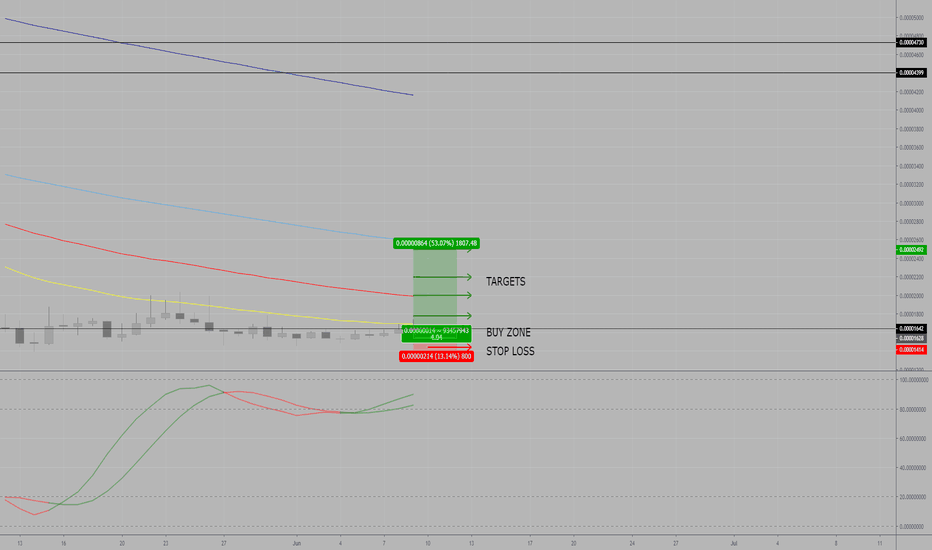Viewport: 932px width, 550px height.
Task: Click the 10 date label on time axis
Action: tap(427, 543)
